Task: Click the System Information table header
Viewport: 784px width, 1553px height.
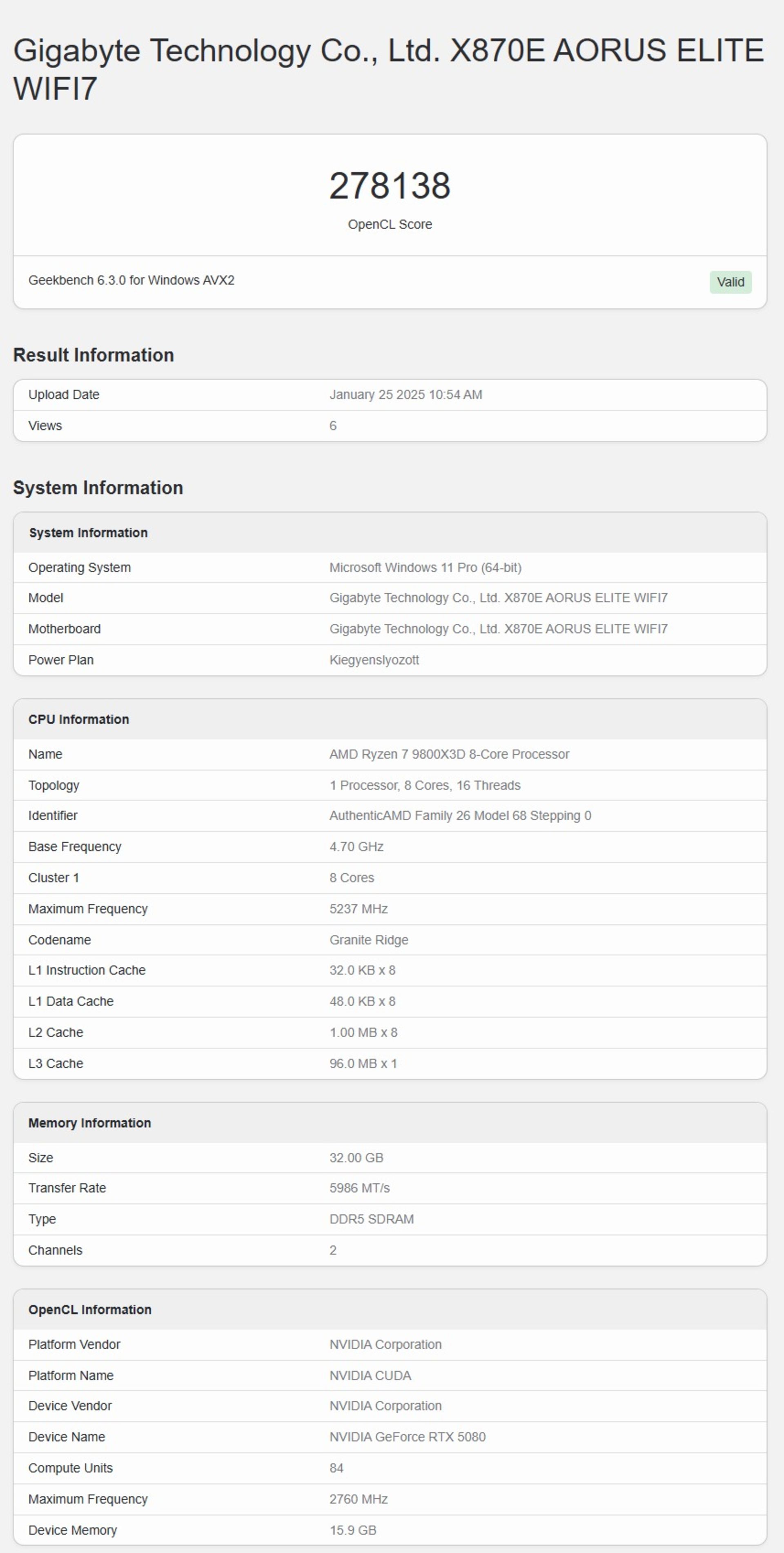Action: pos(88,533)
